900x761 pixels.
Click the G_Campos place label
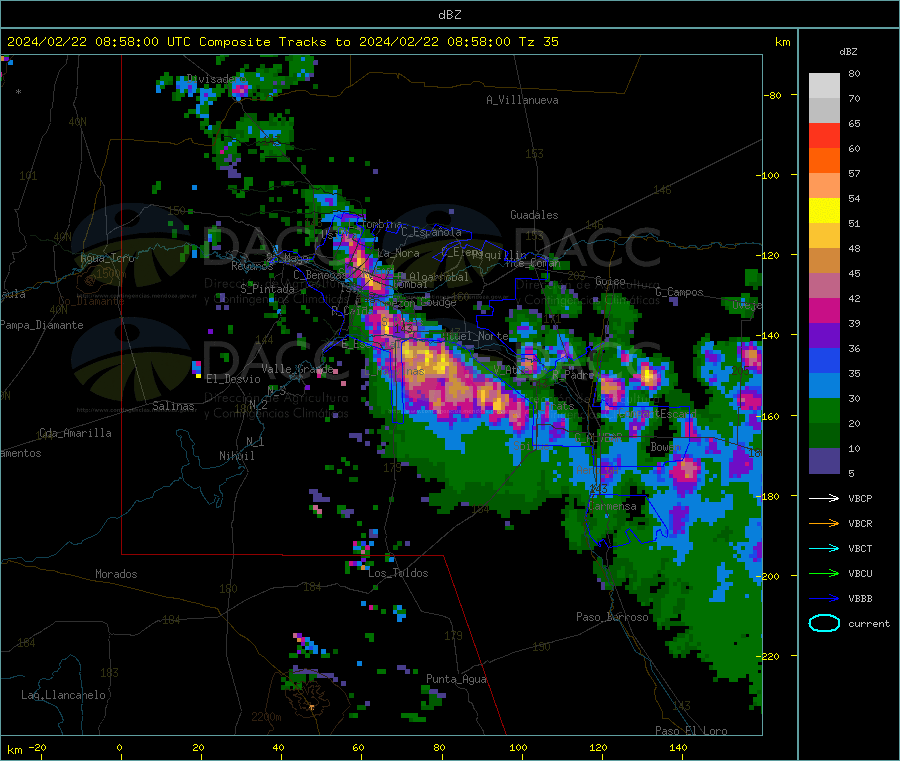coord(679,292)
